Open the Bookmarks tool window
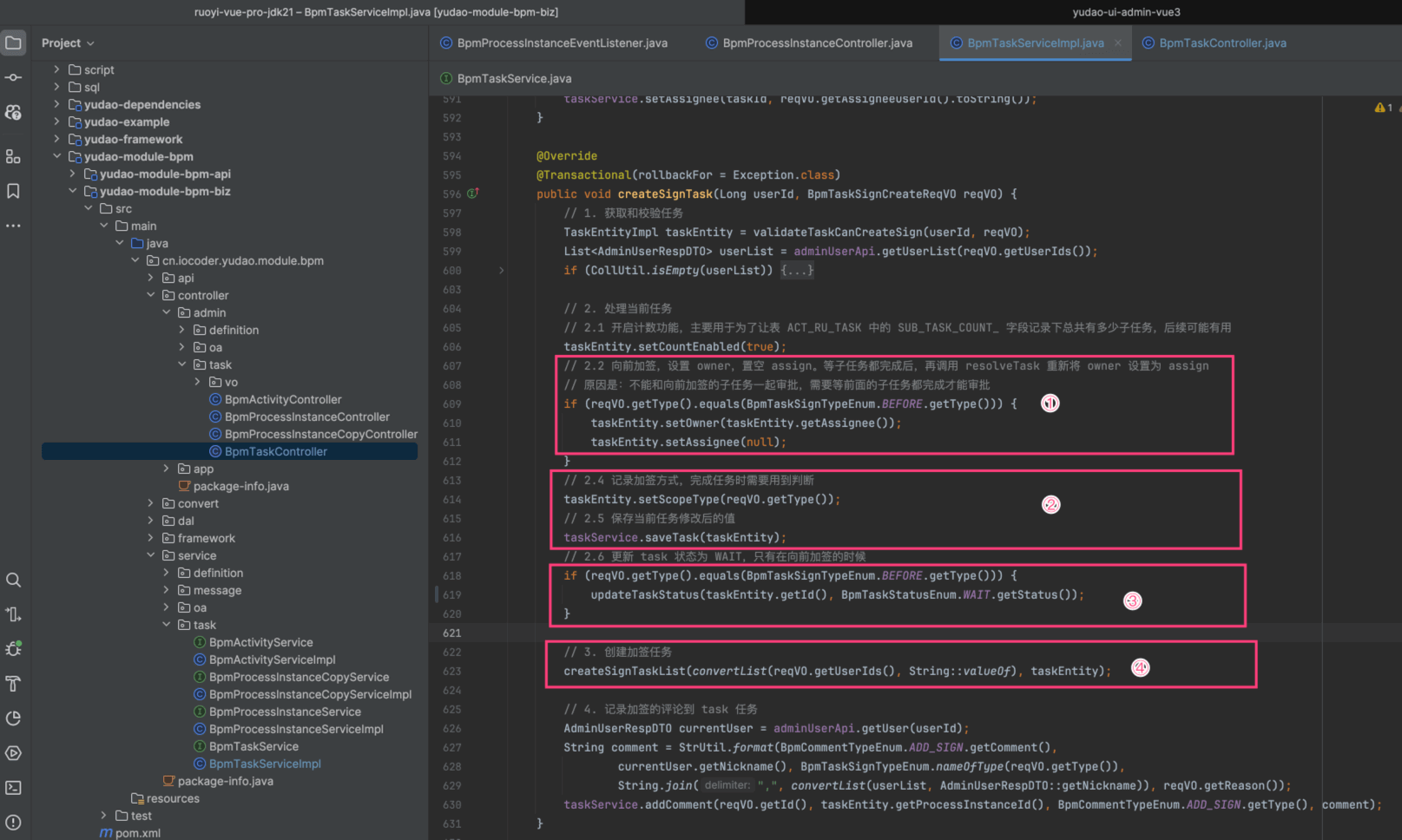This screenshot has width=1402, height=840. click(x=13, y=191)
